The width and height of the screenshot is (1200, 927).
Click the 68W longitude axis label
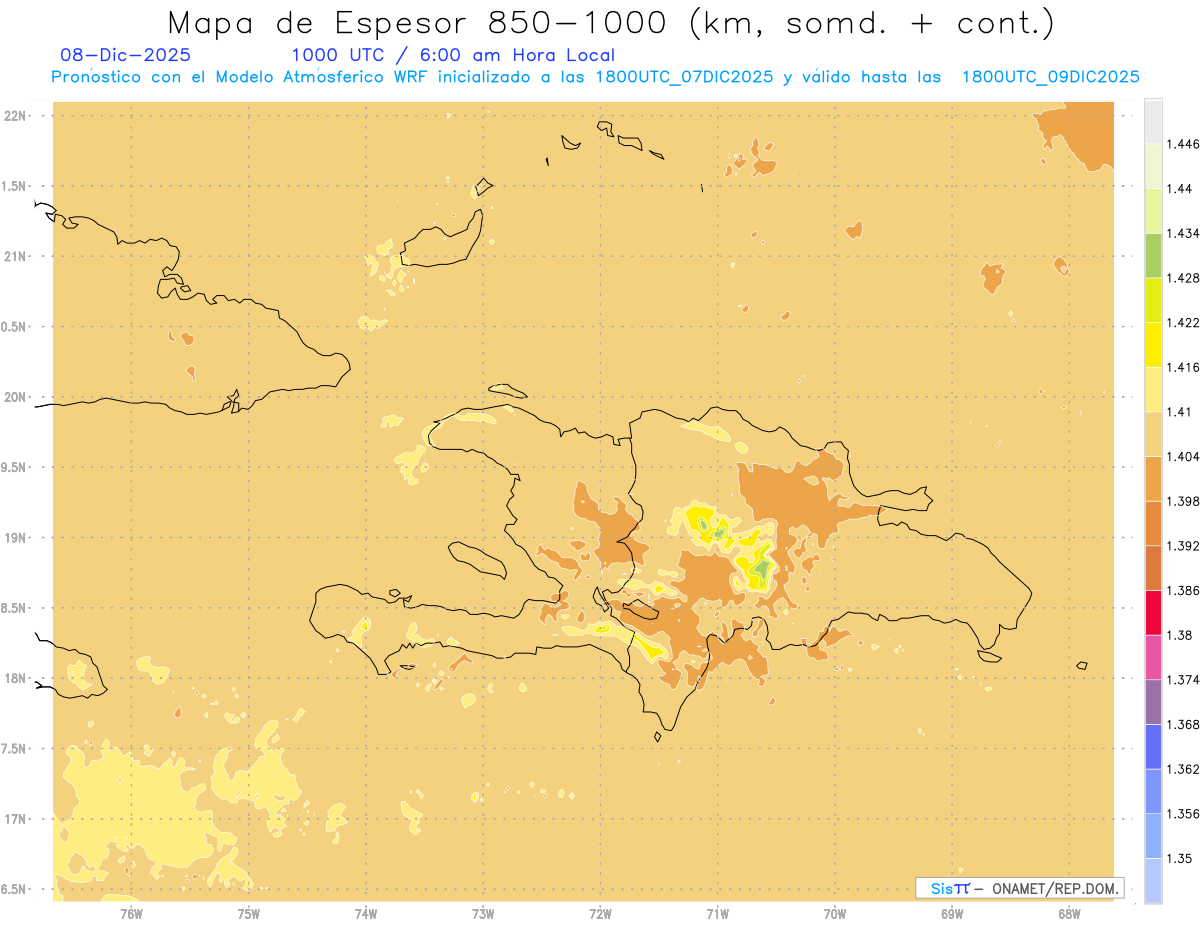(x=1069, y=913)
